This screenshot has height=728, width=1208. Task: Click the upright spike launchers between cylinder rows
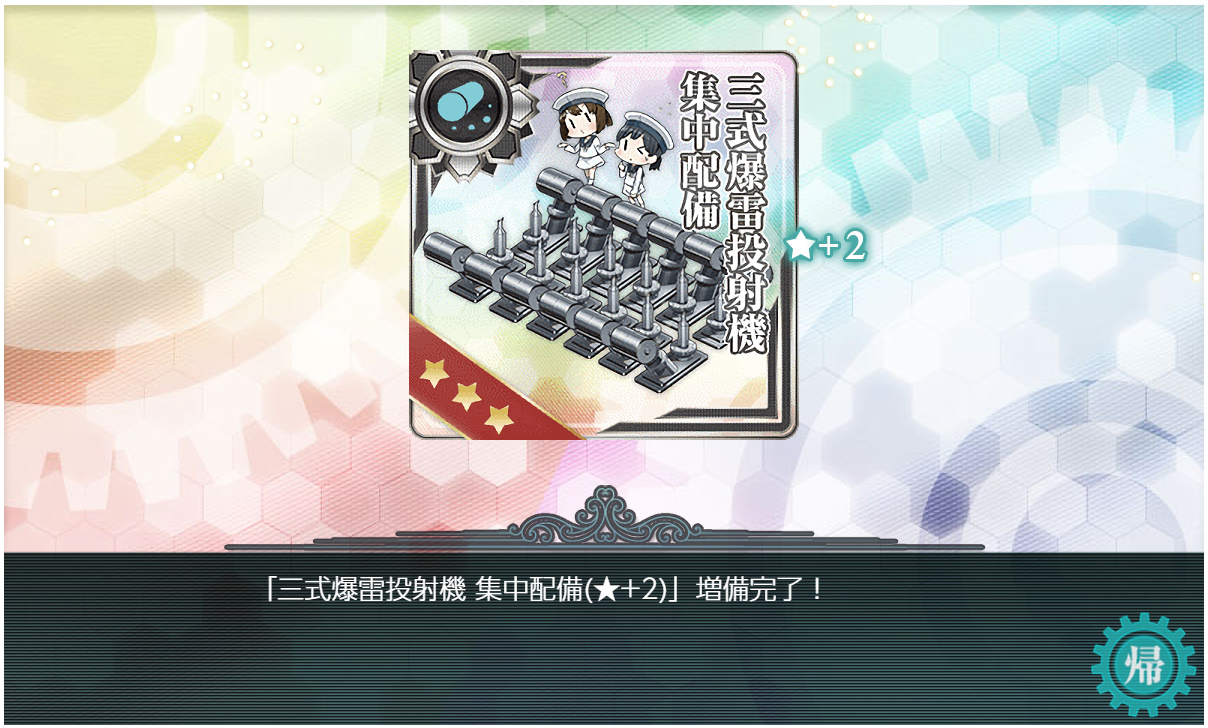pyautogui.click(x=610, y=270)
